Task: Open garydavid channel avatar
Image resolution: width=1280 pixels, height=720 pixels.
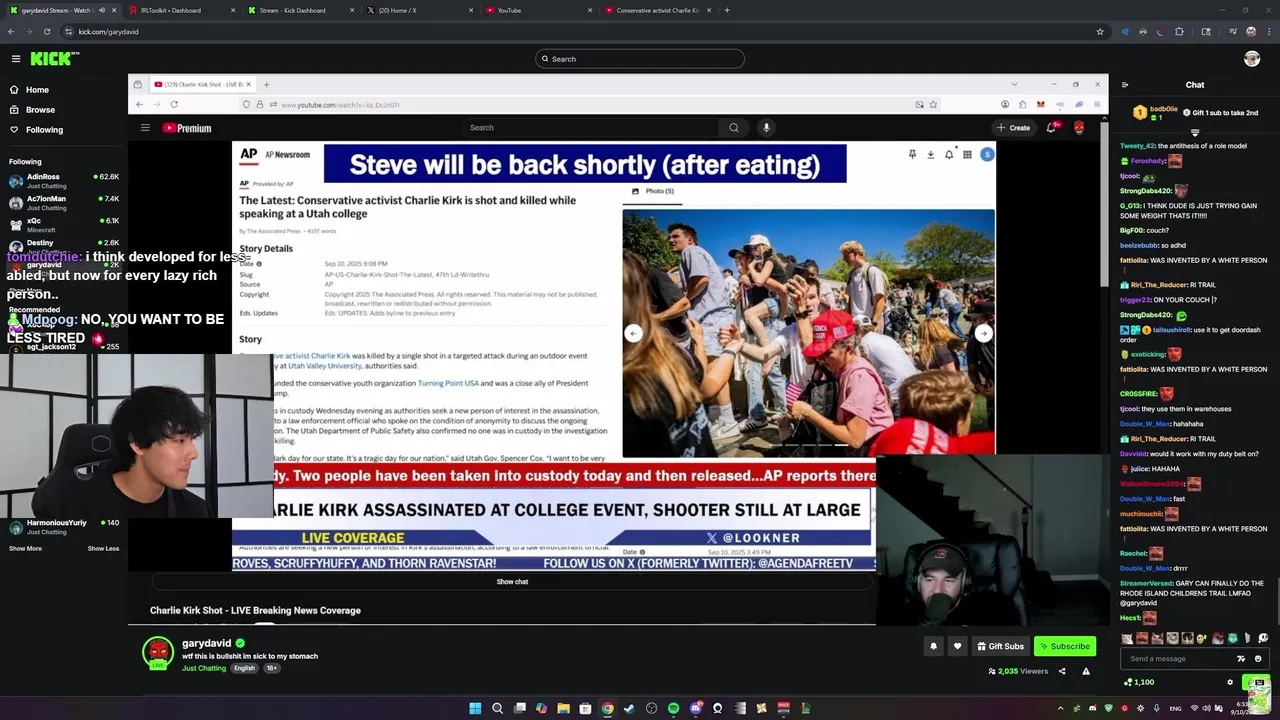Action: (158, 652)
